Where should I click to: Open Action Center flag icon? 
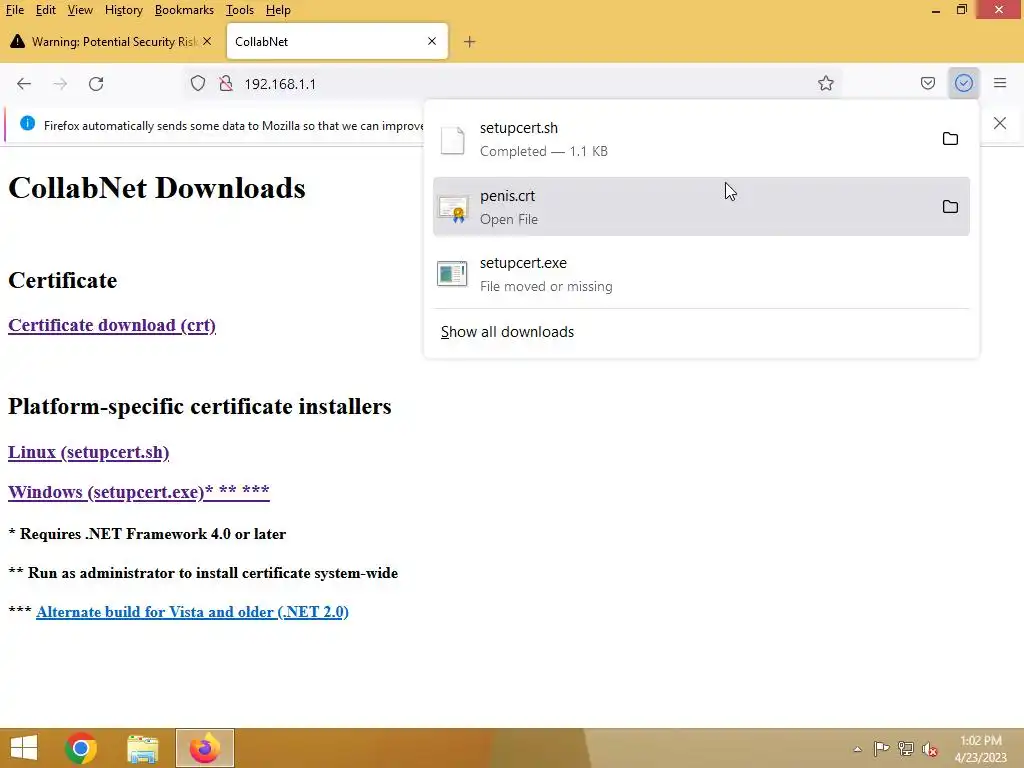coord(881,749)
